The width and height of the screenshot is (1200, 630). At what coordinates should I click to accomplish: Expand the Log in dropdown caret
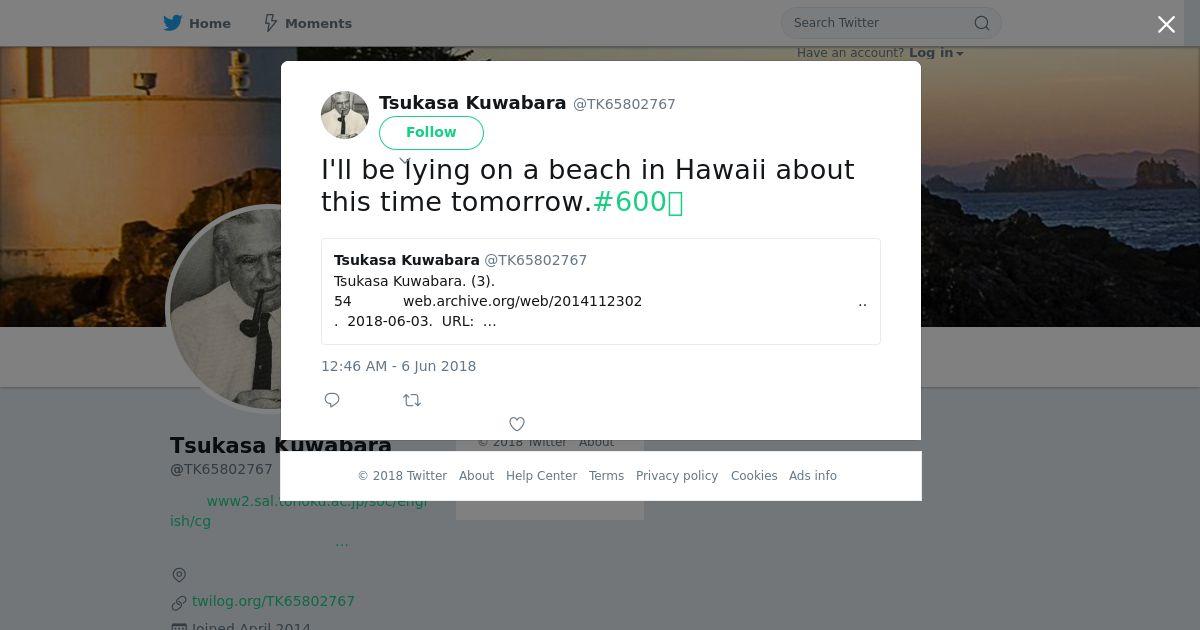960,54
